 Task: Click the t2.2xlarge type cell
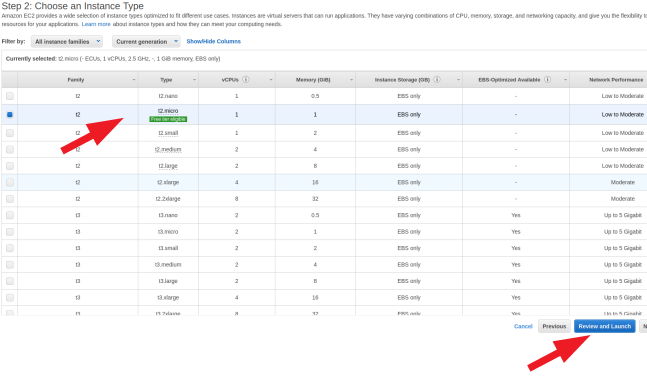coord(168,198)
